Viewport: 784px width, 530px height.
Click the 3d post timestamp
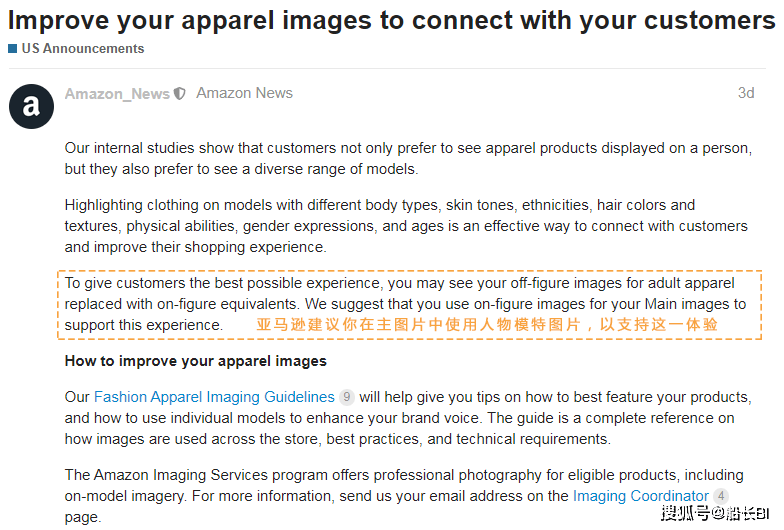(746, 93)
